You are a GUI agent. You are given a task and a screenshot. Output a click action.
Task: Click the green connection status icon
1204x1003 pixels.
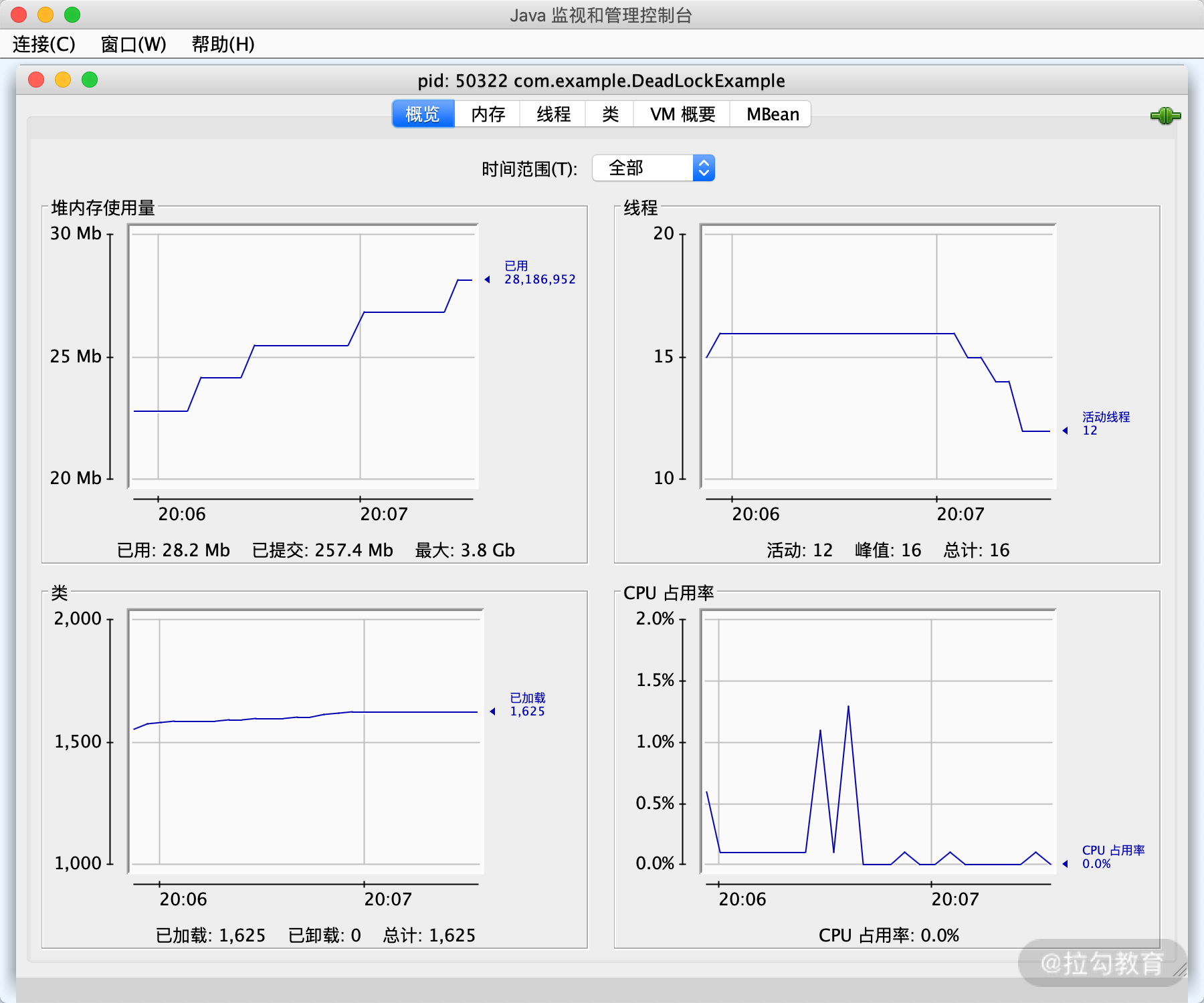pos(1165,116)
